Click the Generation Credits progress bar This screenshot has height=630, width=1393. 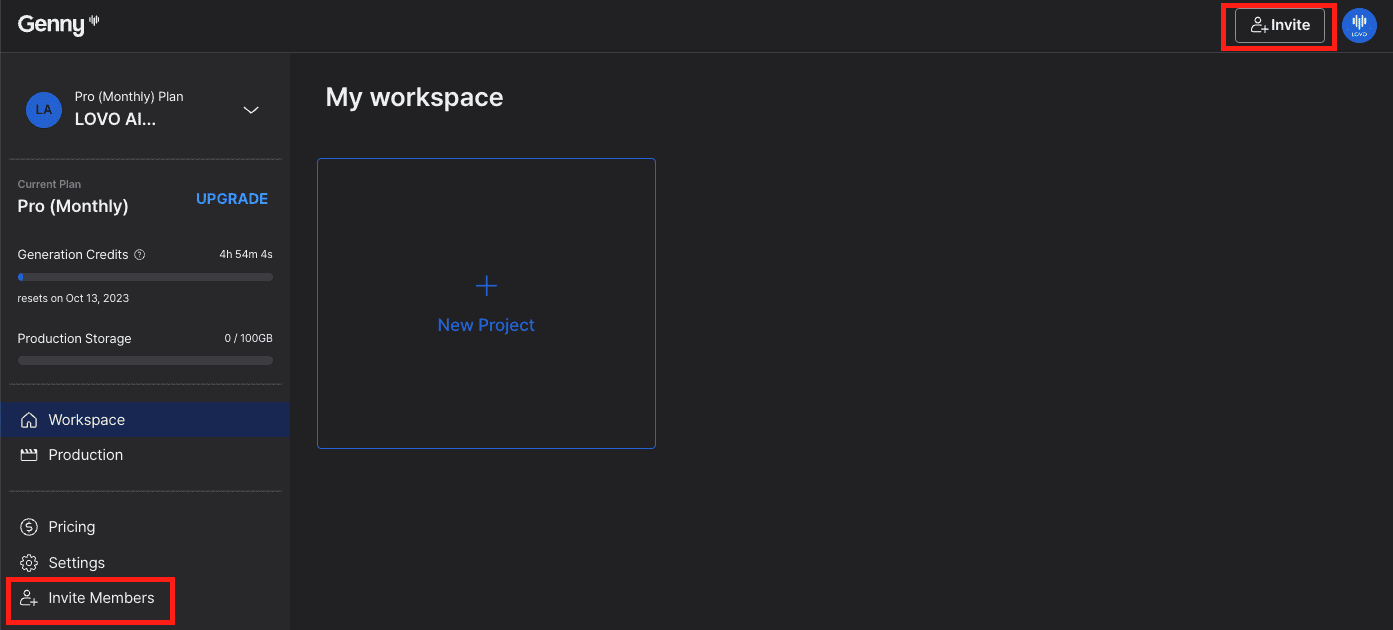coord(145,277)
